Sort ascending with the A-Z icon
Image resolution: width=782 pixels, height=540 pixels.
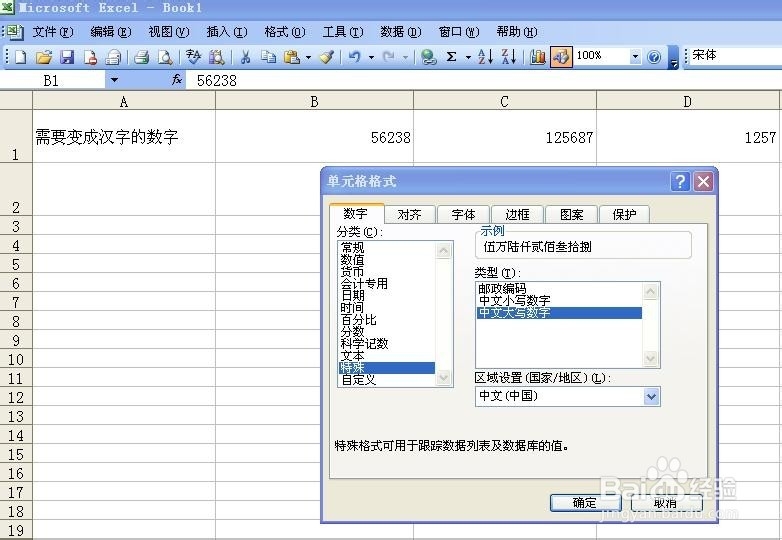point(485,57)
